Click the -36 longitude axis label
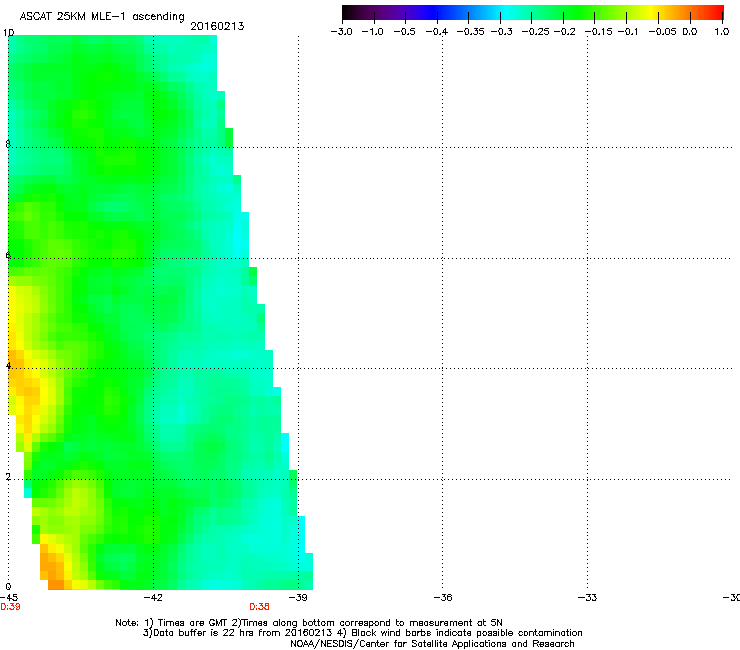 [443, 598]
